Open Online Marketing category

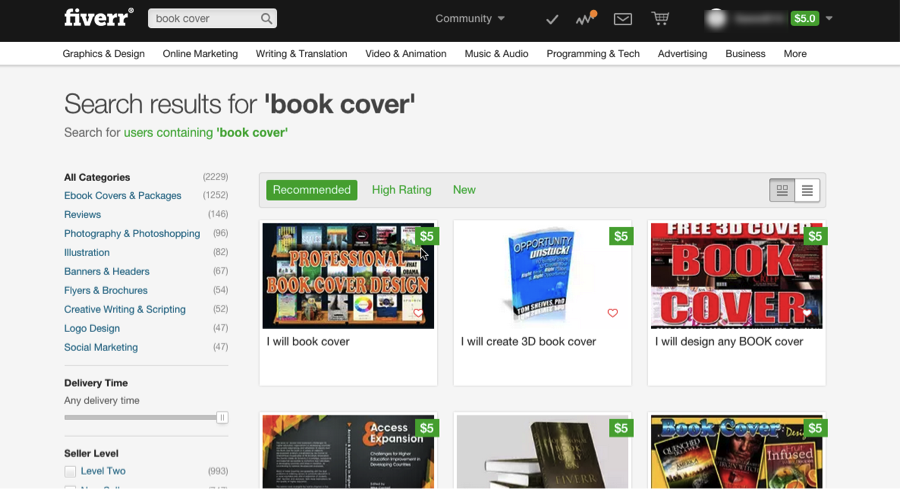200,53
